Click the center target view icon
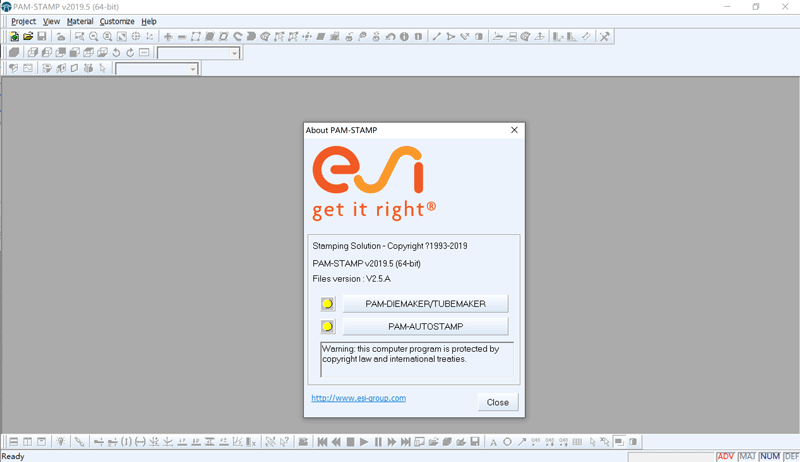 [x=136, y=37]
